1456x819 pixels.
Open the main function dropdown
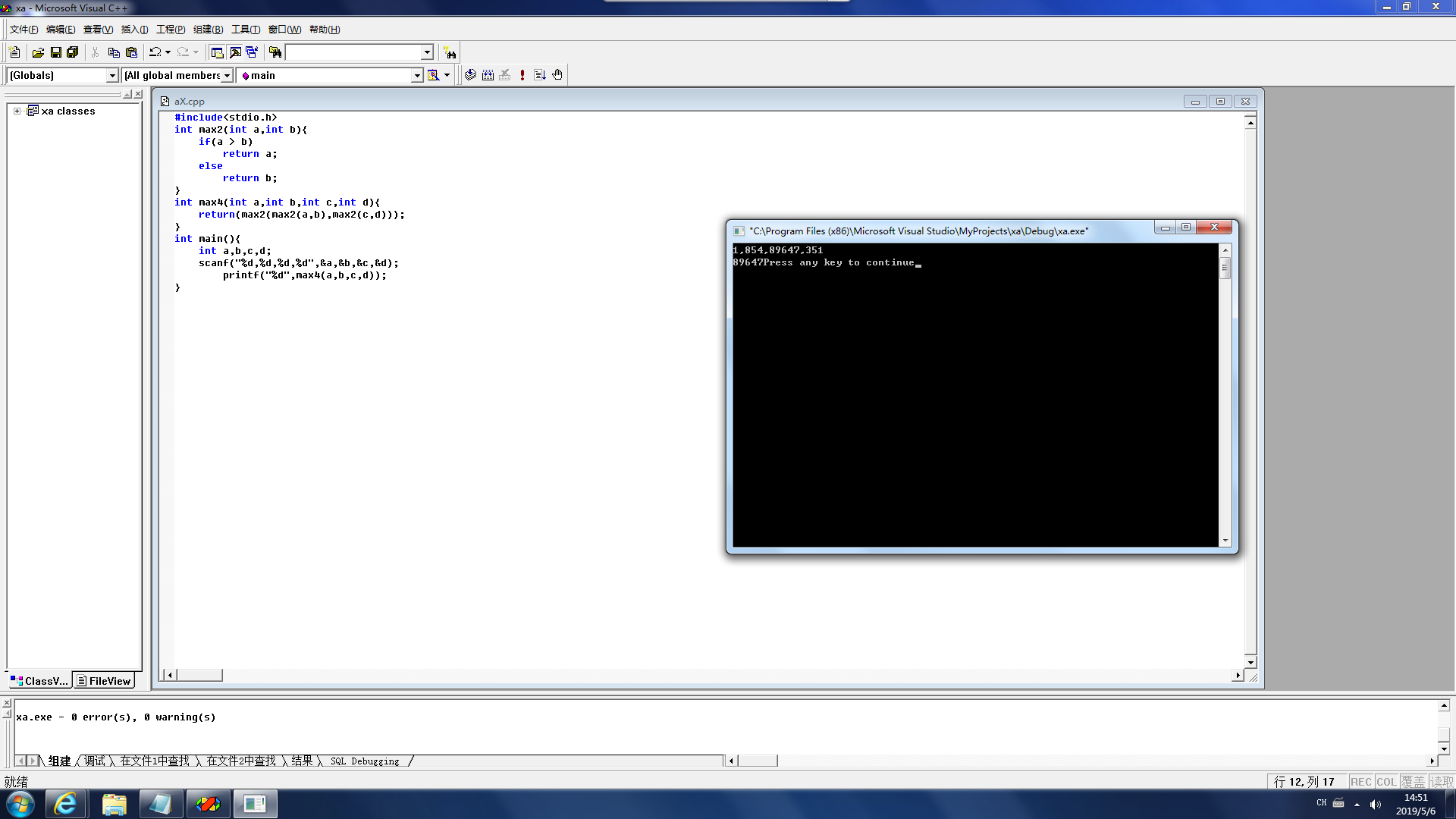tap(416, 75)
